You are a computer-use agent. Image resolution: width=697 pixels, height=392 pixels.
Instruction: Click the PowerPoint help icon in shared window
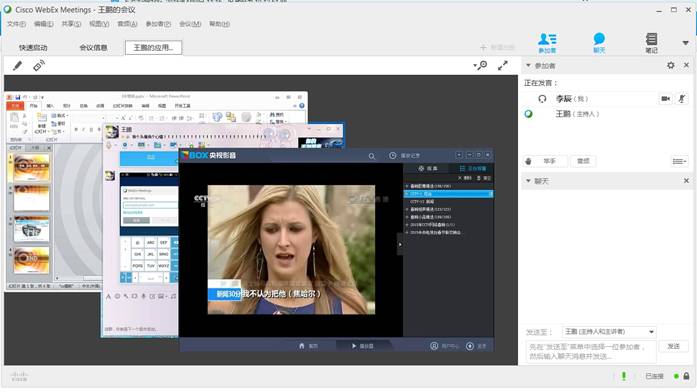[302, 106]
